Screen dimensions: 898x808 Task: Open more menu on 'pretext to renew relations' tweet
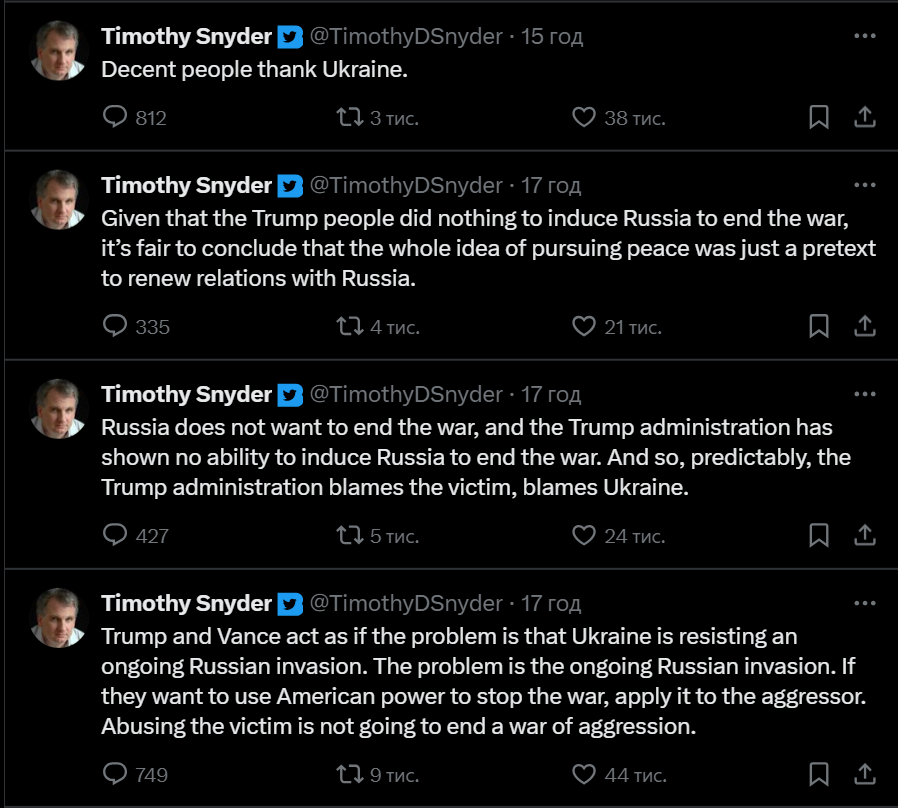coord(865,186)
